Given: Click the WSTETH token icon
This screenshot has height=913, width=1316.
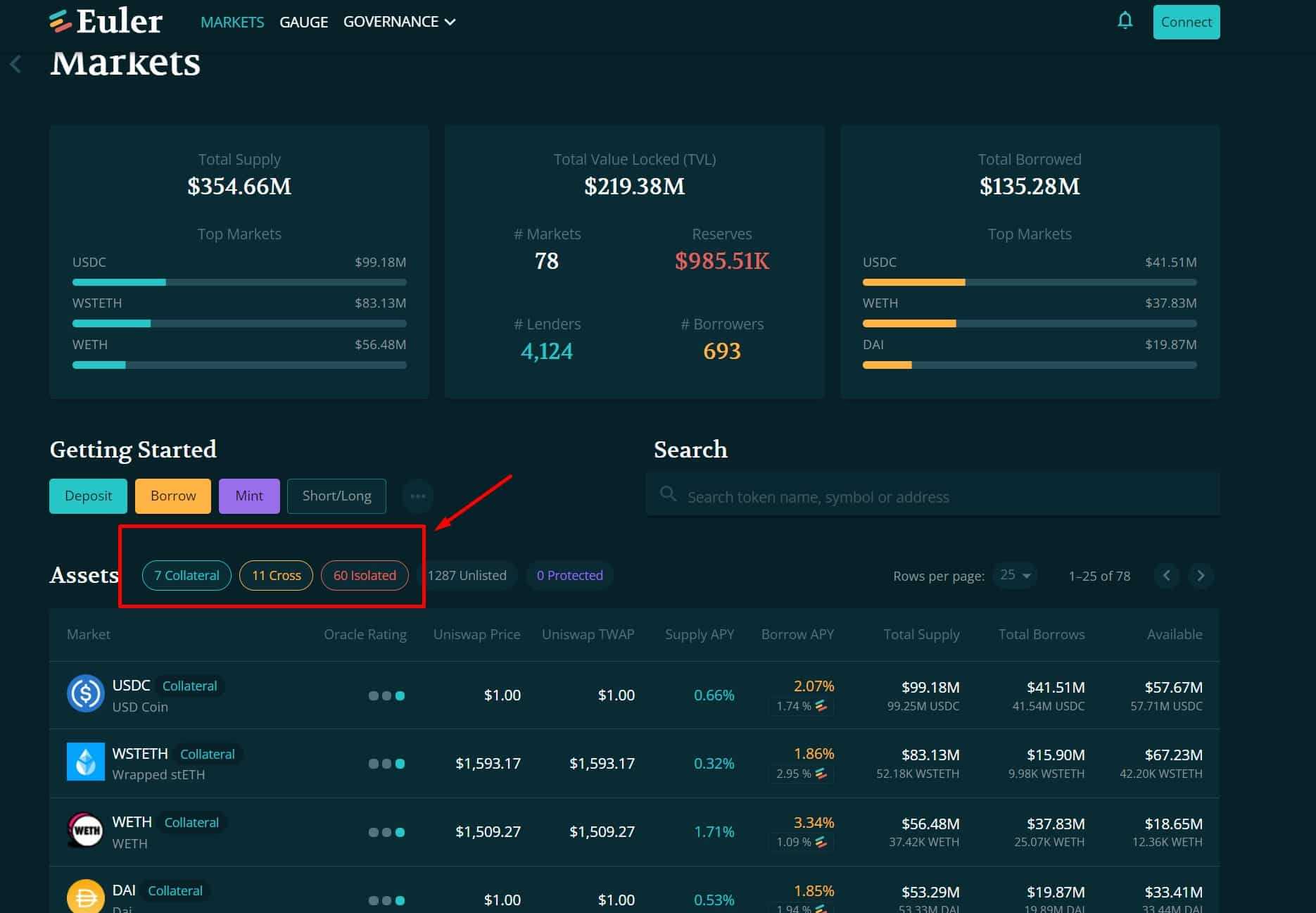Looking at the screenshot, I should click(x=85, y=762).
